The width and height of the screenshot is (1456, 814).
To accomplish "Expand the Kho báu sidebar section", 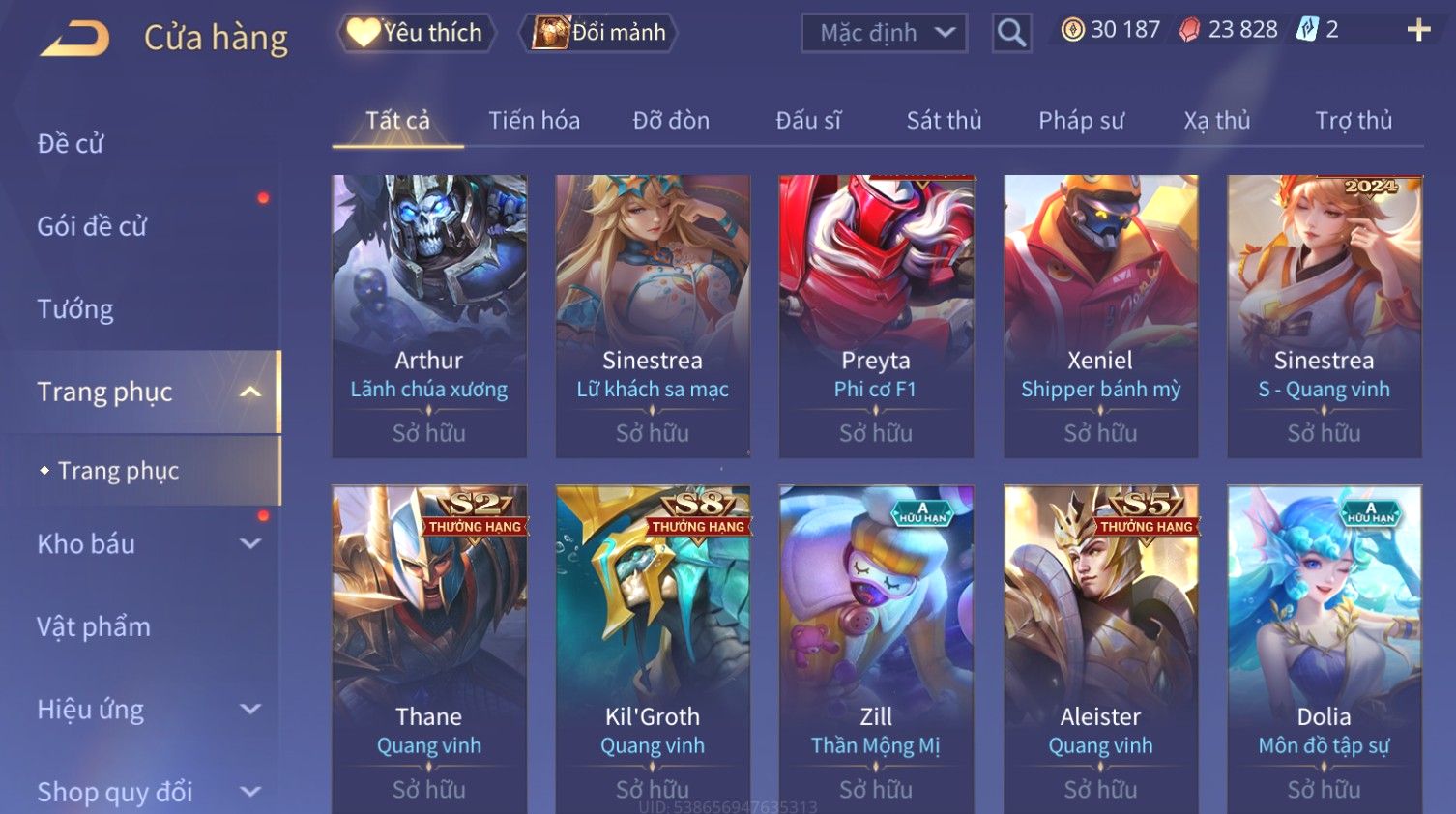I will pyautogui.click(x=250, y=544).
